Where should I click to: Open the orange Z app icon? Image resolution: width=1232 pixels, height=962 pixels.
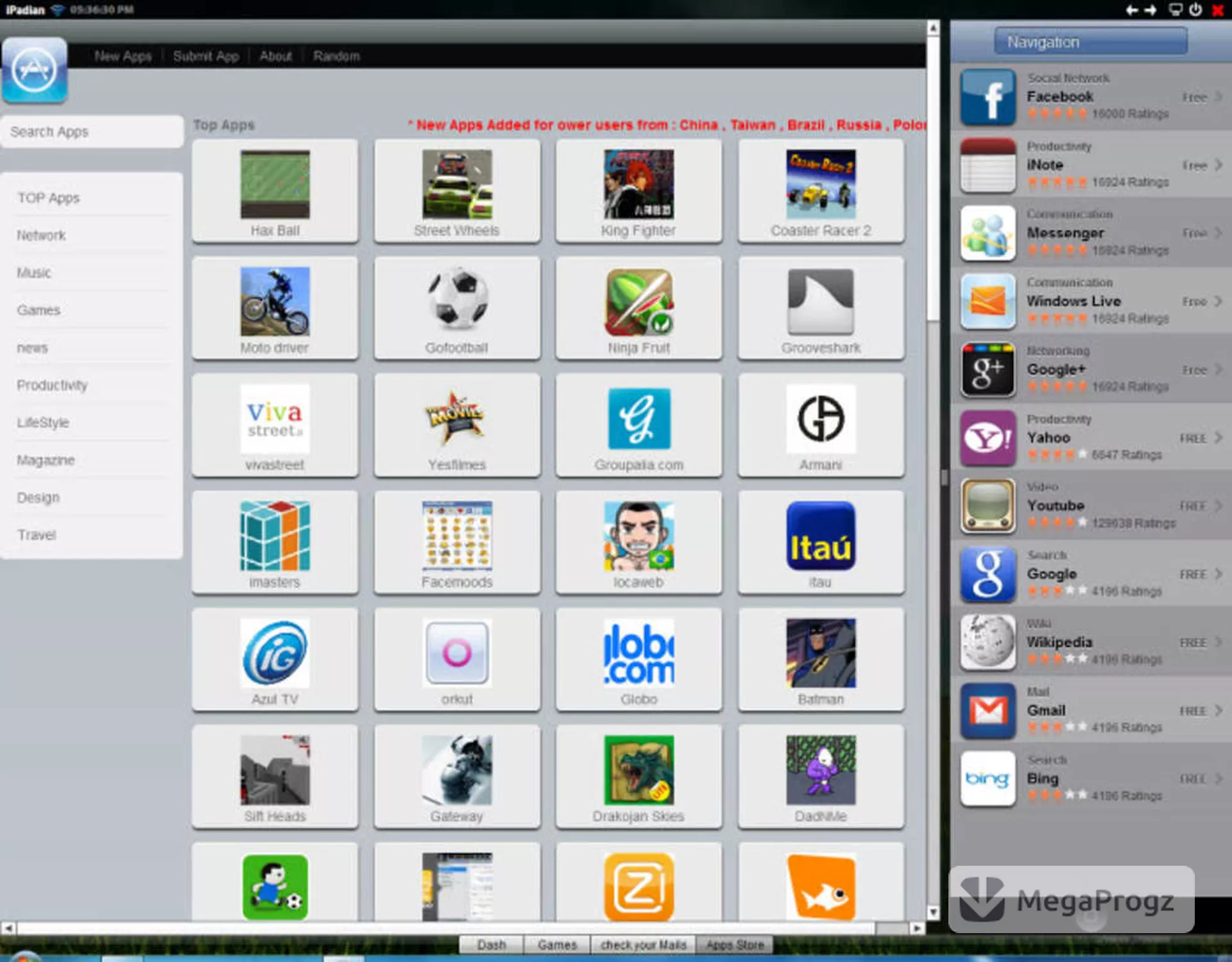tap(638, 887)
